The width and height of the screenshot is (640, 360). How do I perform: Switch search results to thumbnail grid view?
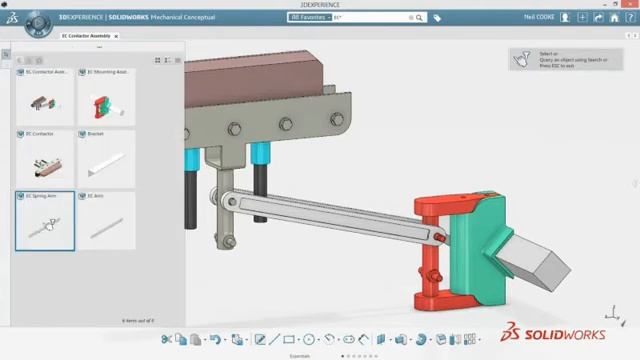[158, 60]
